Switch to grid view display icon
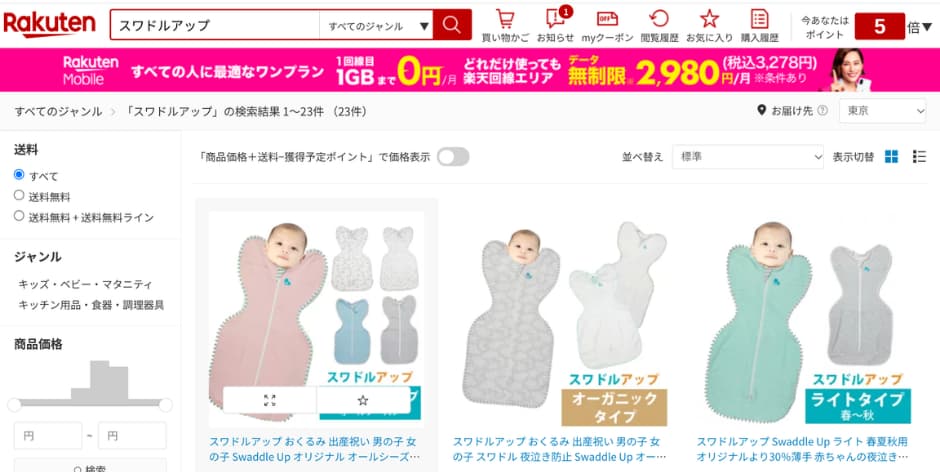 point(891,157)
